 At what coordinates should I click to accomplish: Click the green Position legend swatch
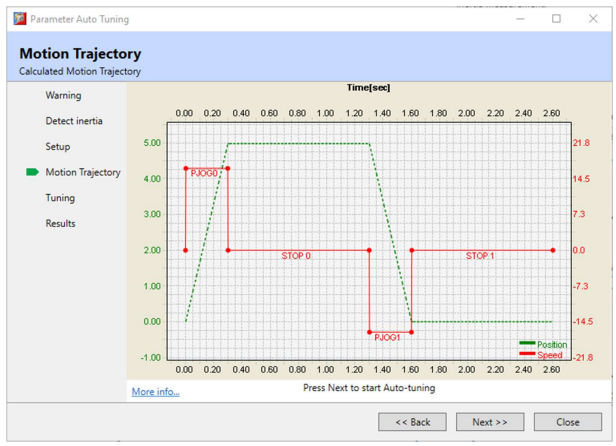coord(527,343)
